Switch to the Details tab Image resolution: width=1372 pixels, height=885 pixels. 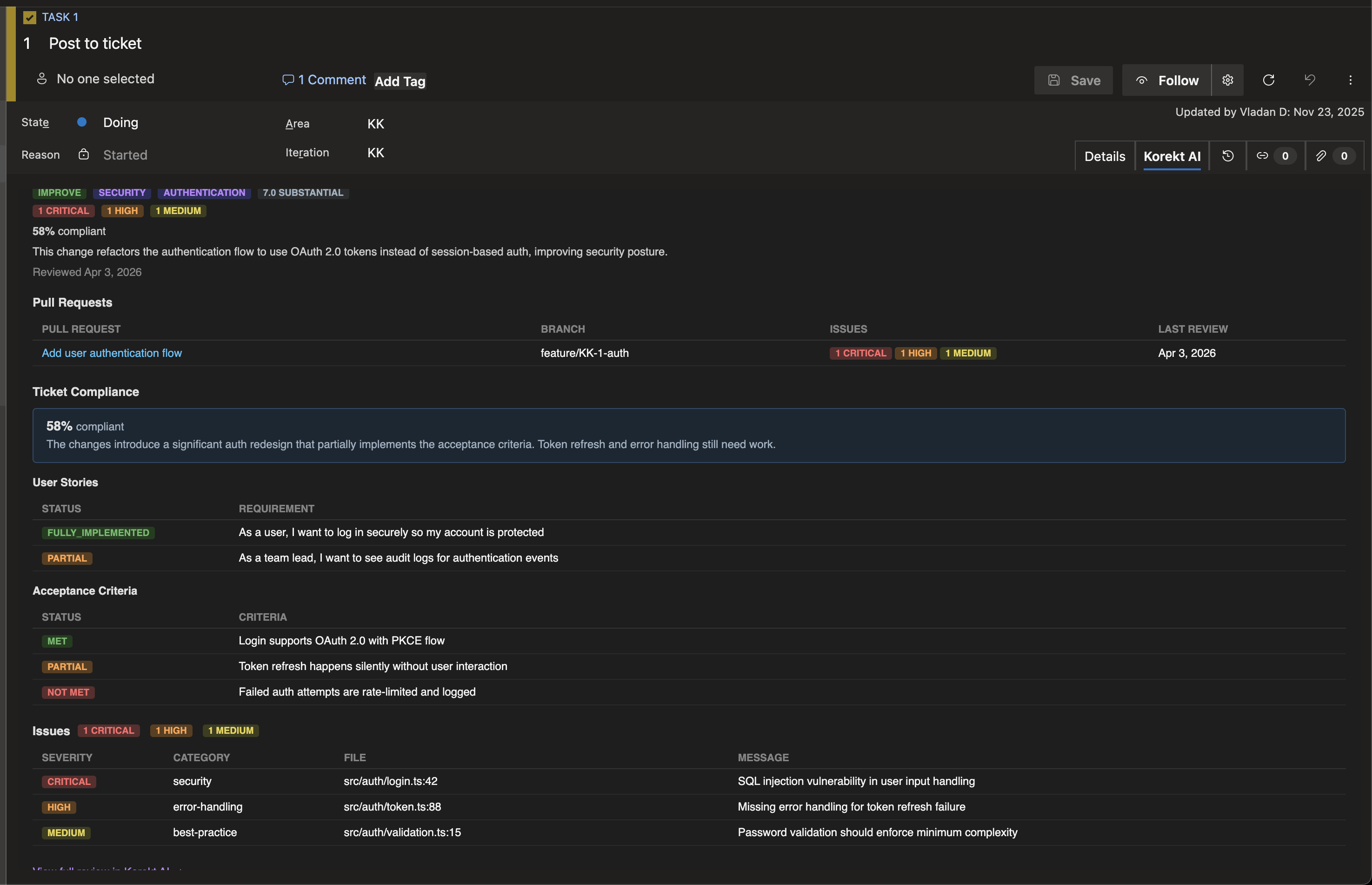coord(1104,156)
